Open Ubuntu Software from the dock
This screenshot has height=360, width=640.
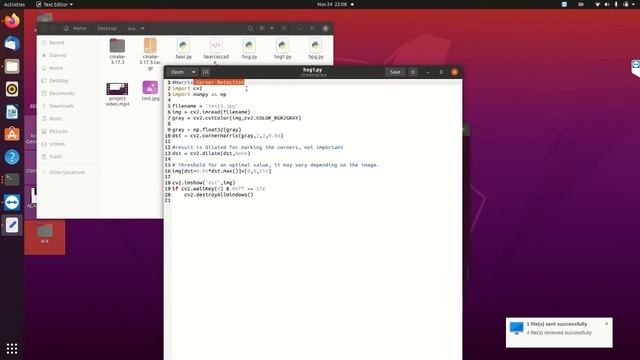click(12, 134)
